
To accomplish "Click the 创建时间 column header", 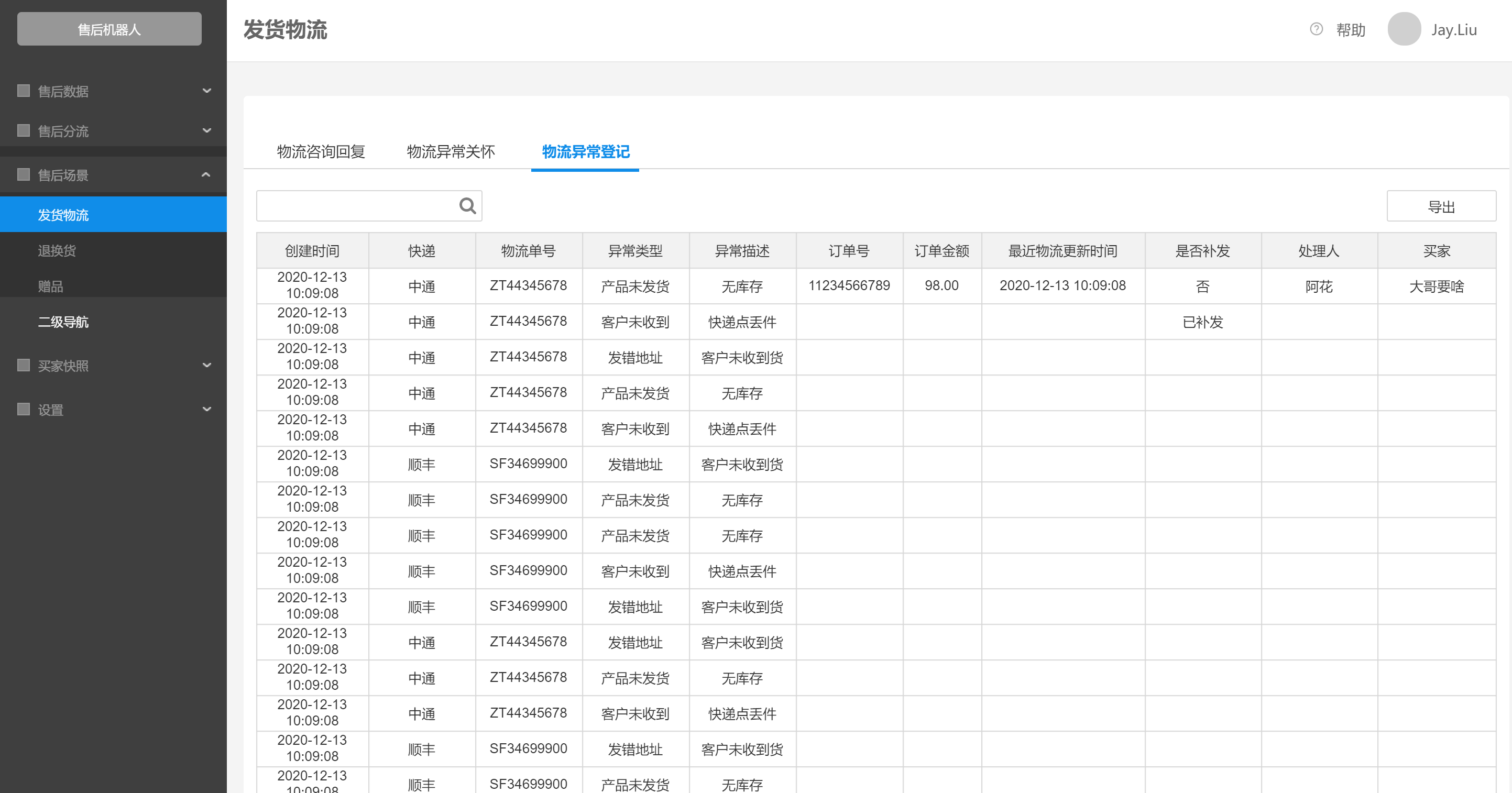I will tap(312, 251).
